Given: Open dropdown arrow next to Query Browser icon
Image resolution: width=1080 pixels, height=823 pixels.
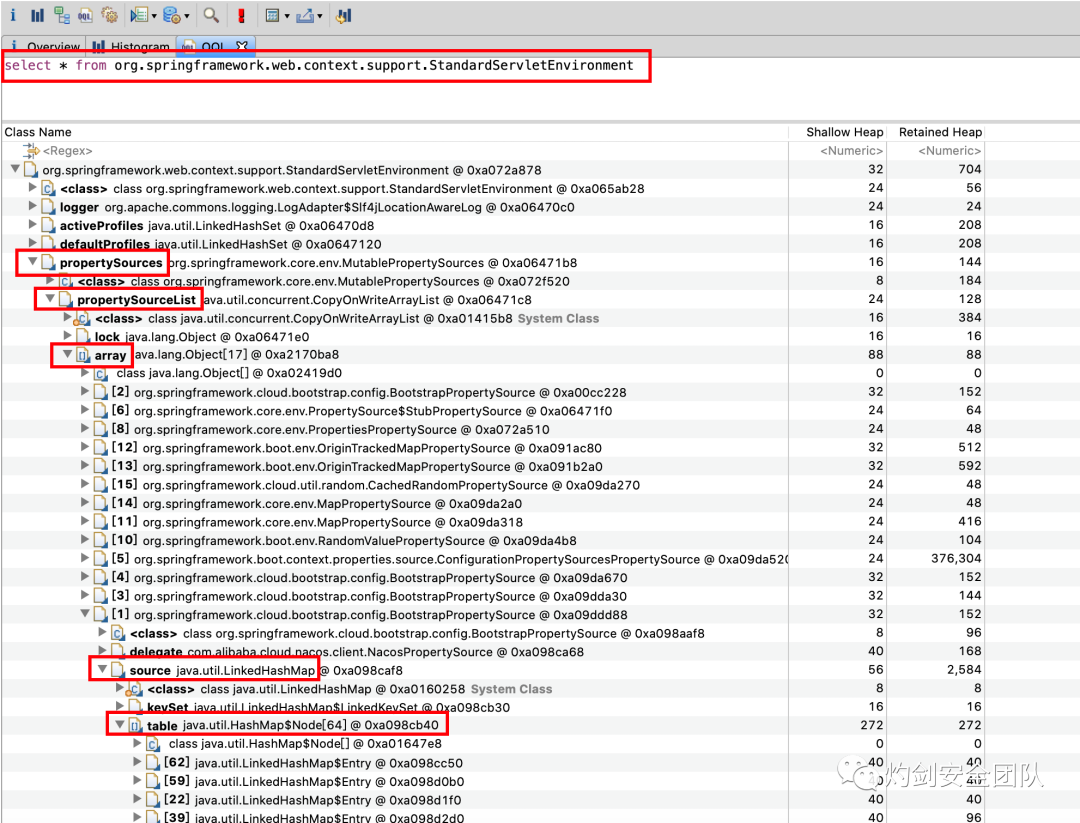Looking at the screenshot, I should coord(187,16).
